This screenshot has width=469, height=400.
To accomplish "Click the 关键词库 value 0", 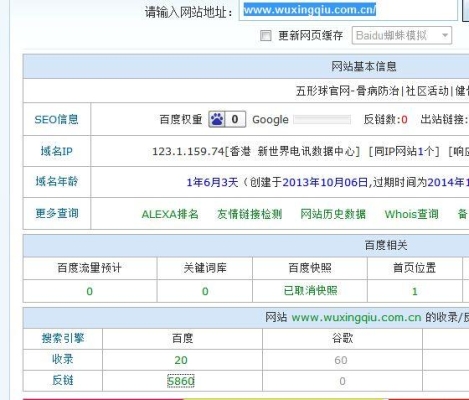I will coord(205,291).
